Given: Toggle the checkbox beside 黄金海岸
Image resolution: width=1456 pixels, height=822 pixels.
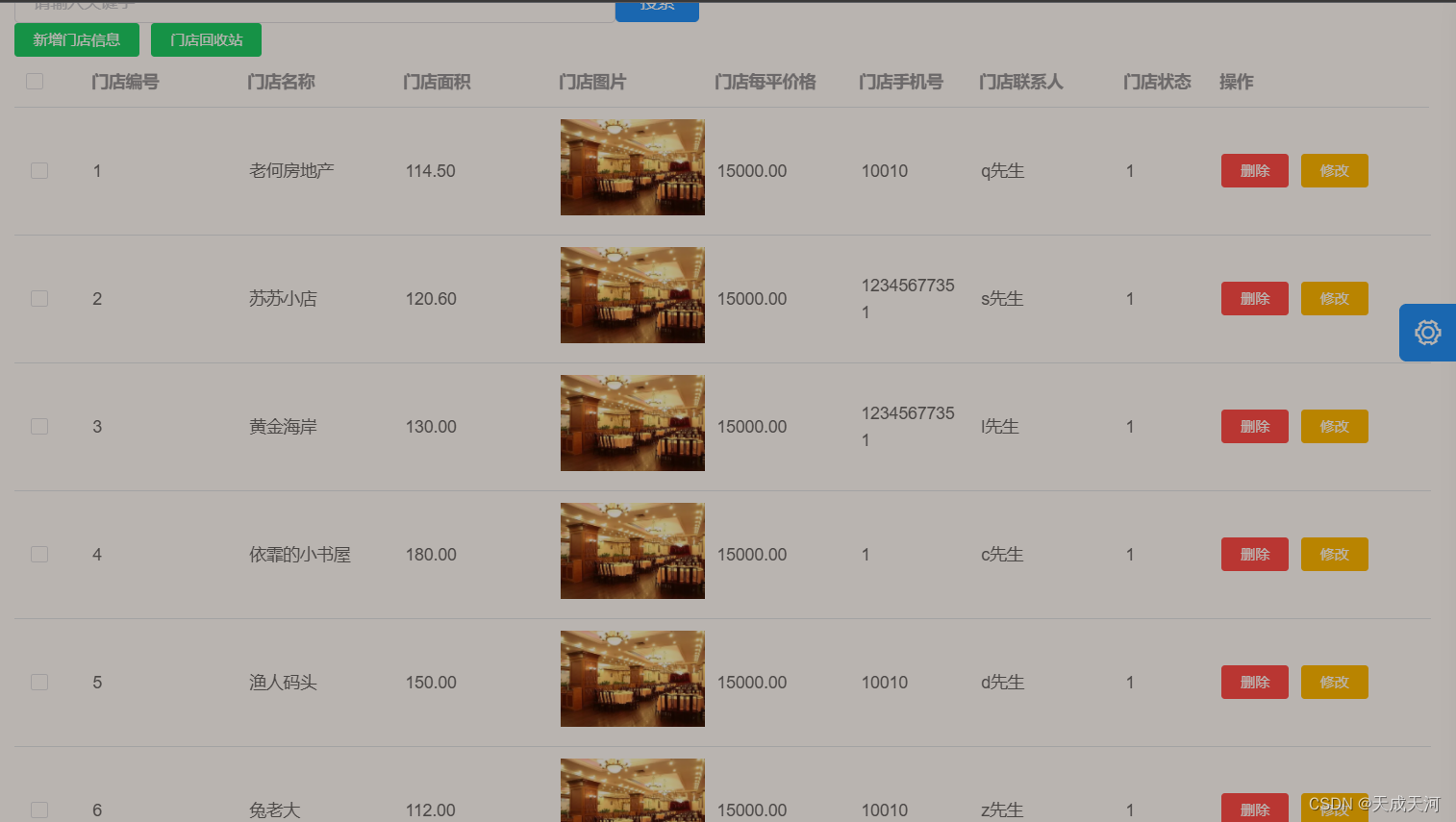Looking at the screenshot, I should point(39,426).
